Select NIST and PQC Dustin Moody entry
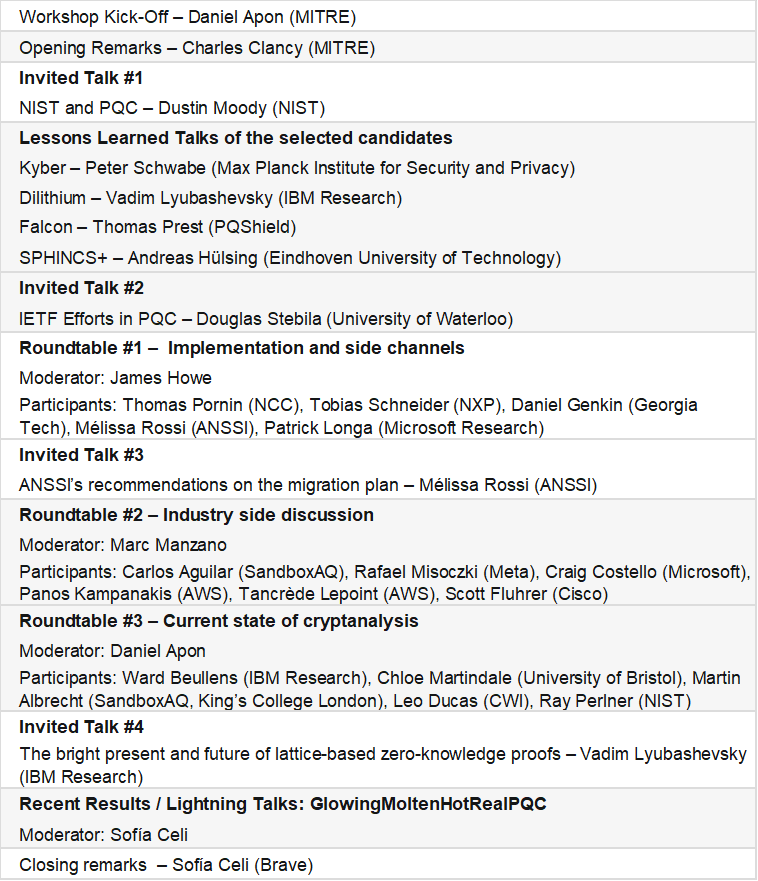 (x=172, y=108)
